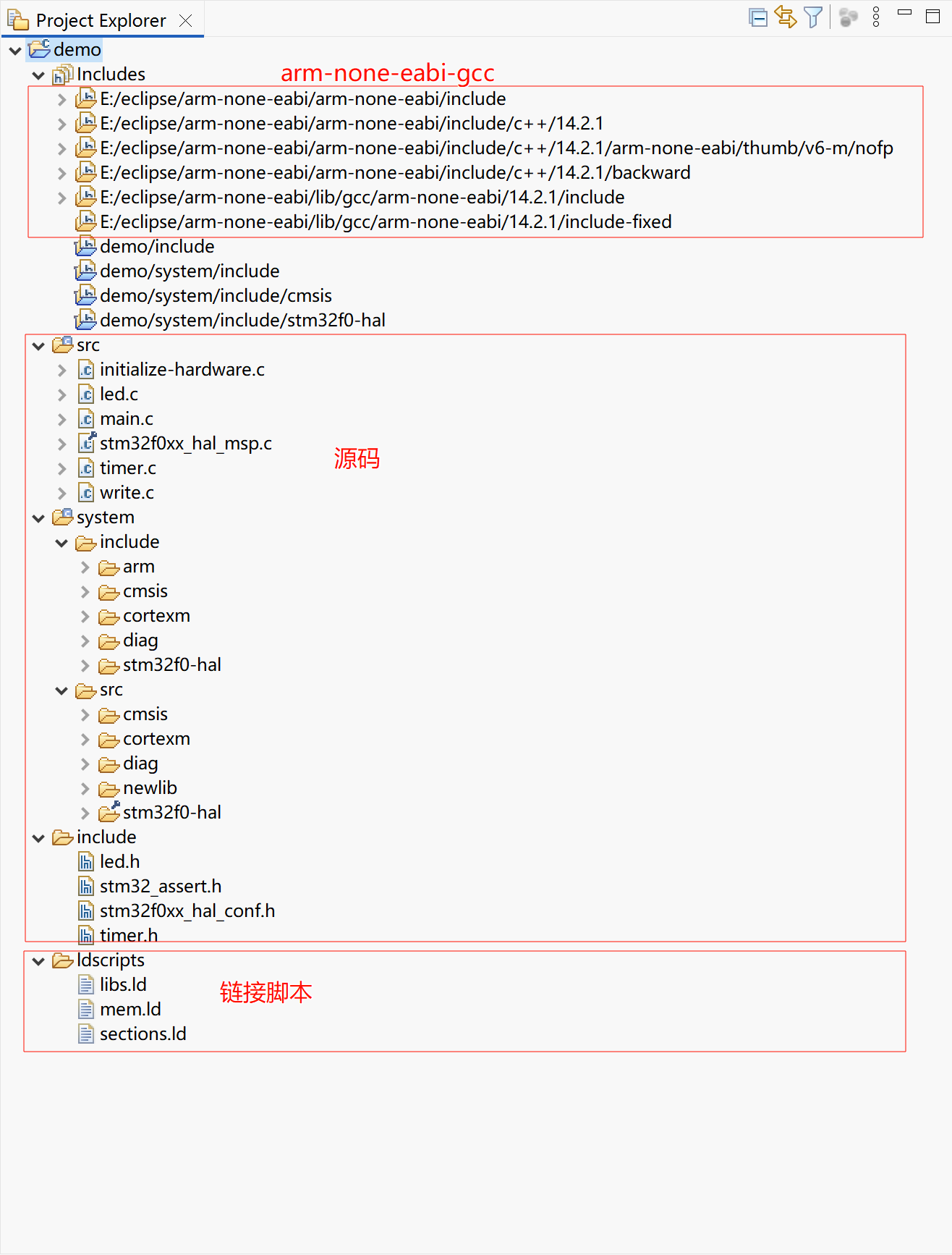Click the write.c file icon
This screenshot has width=952, height=1255.
86,492
